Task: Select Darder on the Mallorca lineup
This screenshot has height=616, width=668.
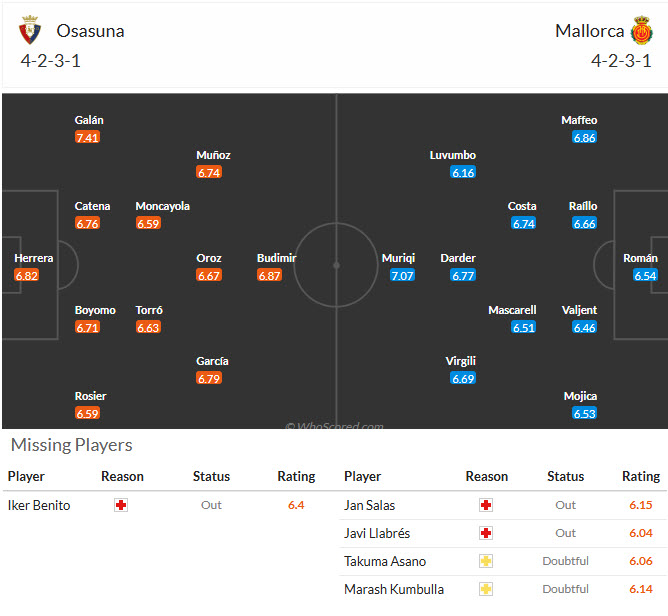Action: [x=458, y=258]
